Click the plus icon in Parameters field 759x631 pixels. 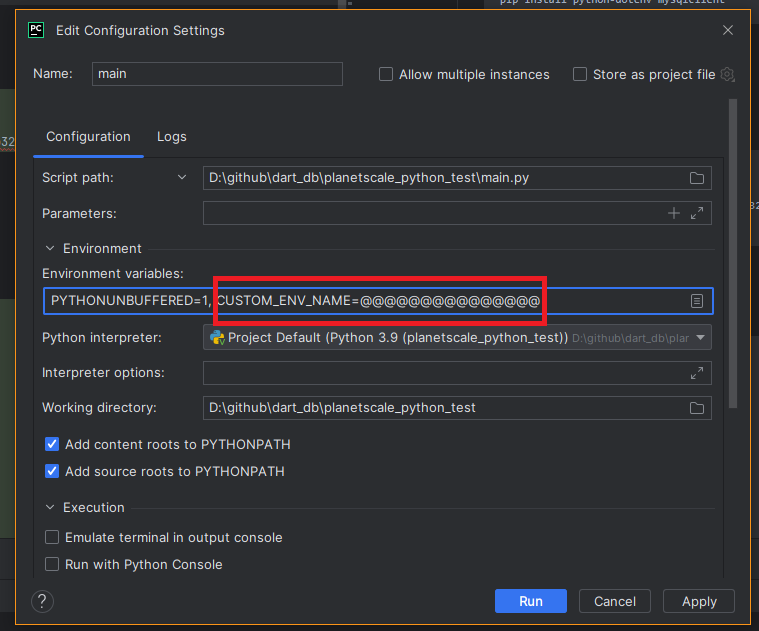click(x=674, y=213)
